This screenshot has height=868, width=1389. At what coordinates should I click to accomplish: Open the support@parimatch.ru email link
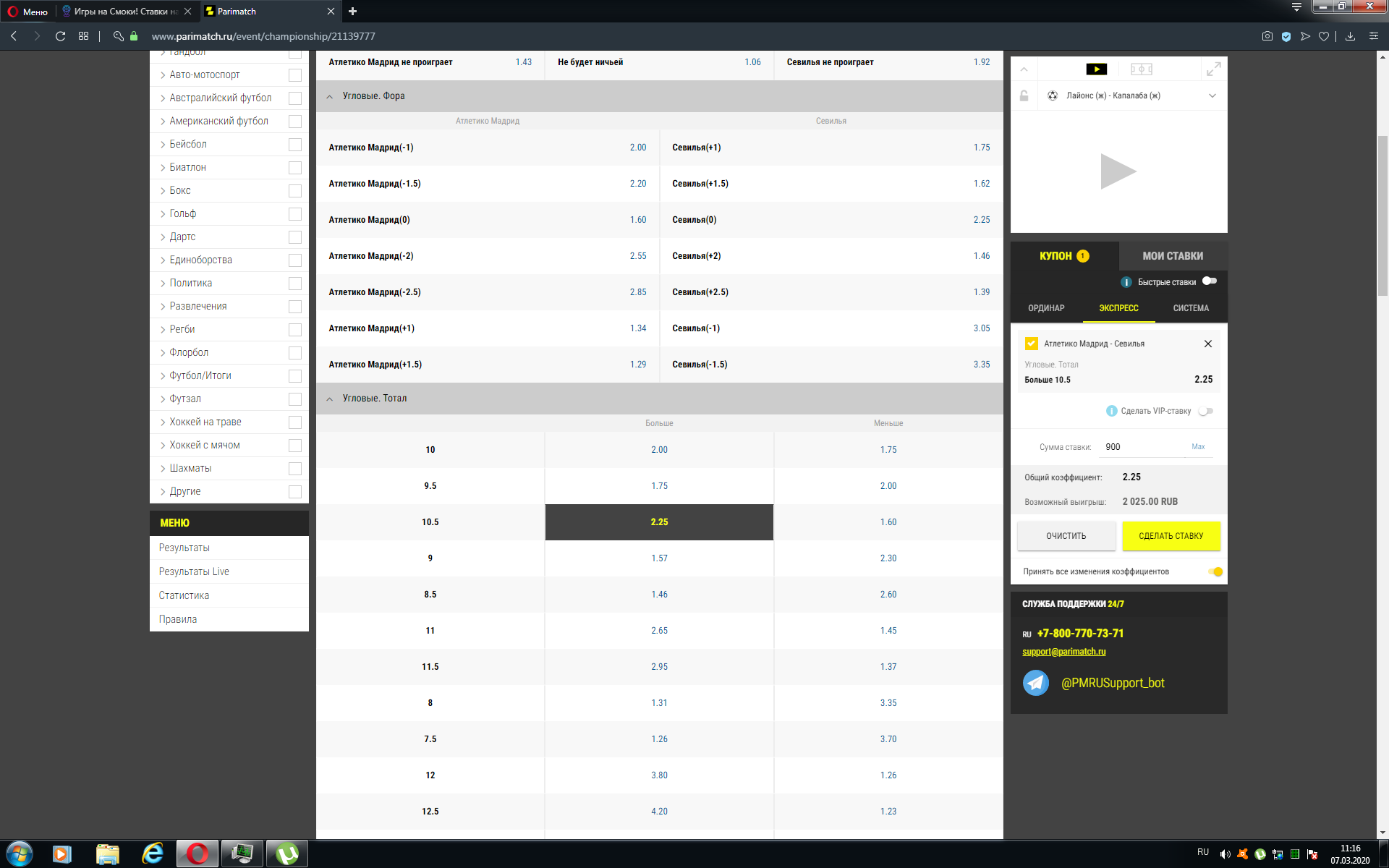[x=1063, y=652]
